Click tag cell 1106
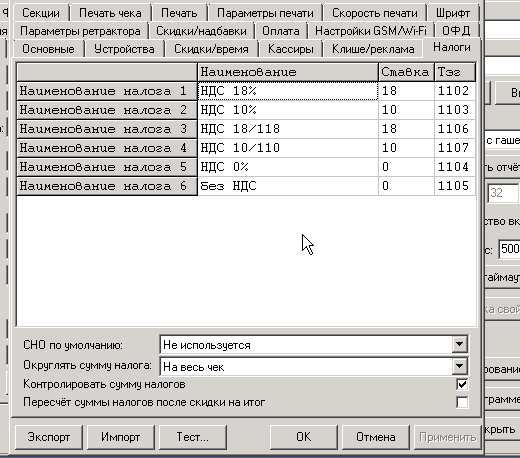The height and width of the screenshot is (458, 520). (455, 129)
